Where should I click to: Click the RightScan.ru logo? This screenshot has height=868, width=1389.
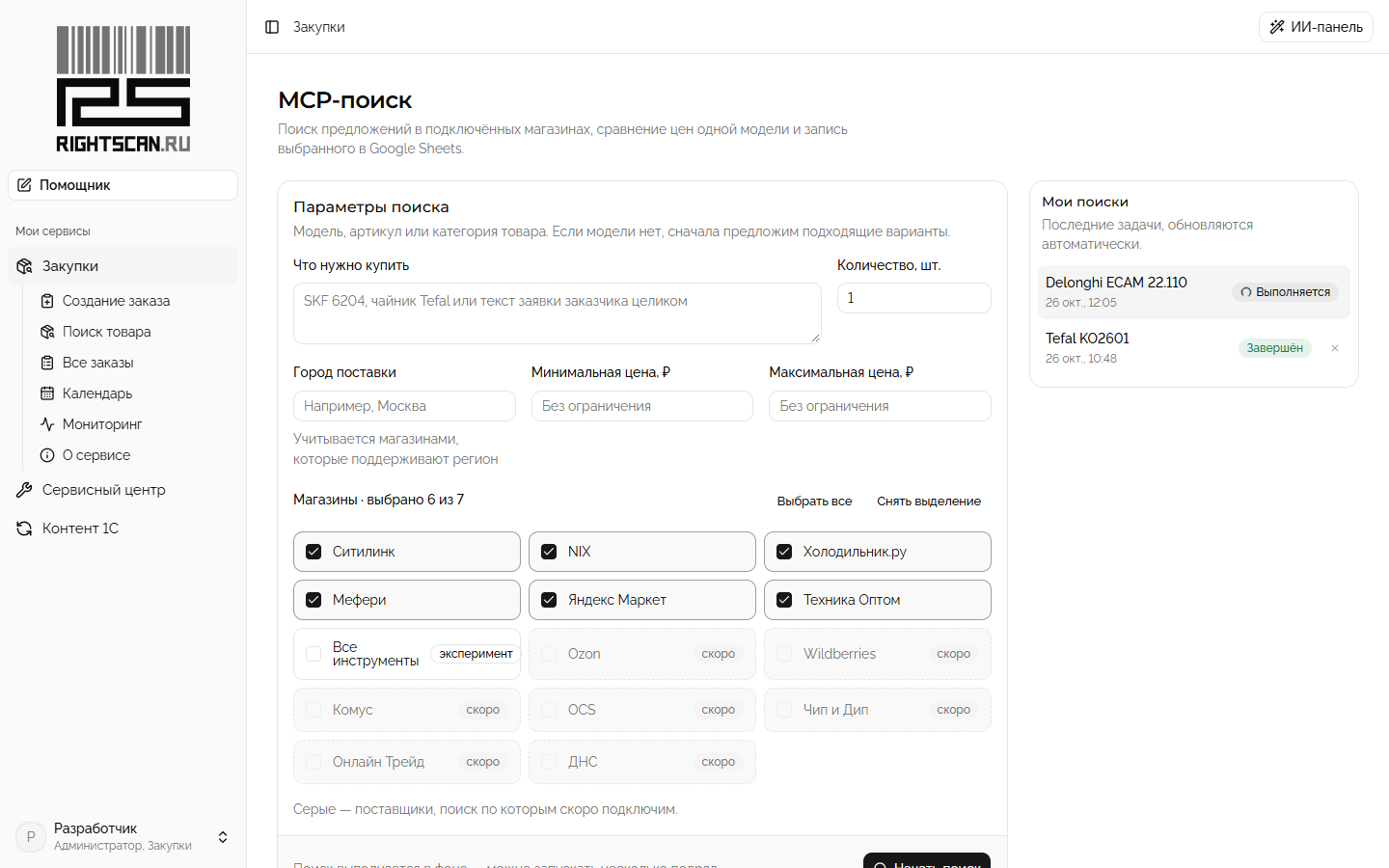tap(123, 89)
